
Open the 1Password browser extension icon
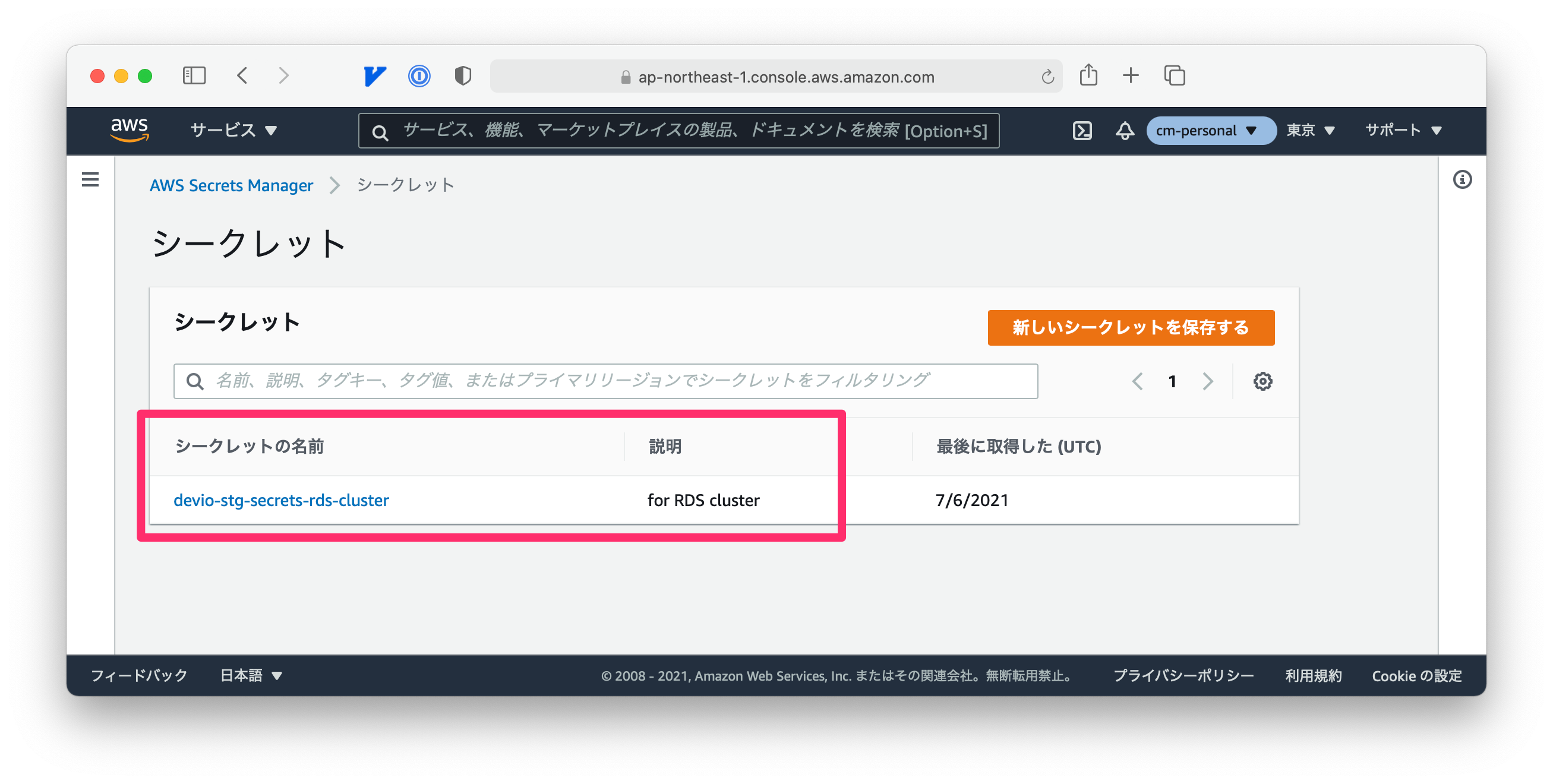(x=419, y=75)
